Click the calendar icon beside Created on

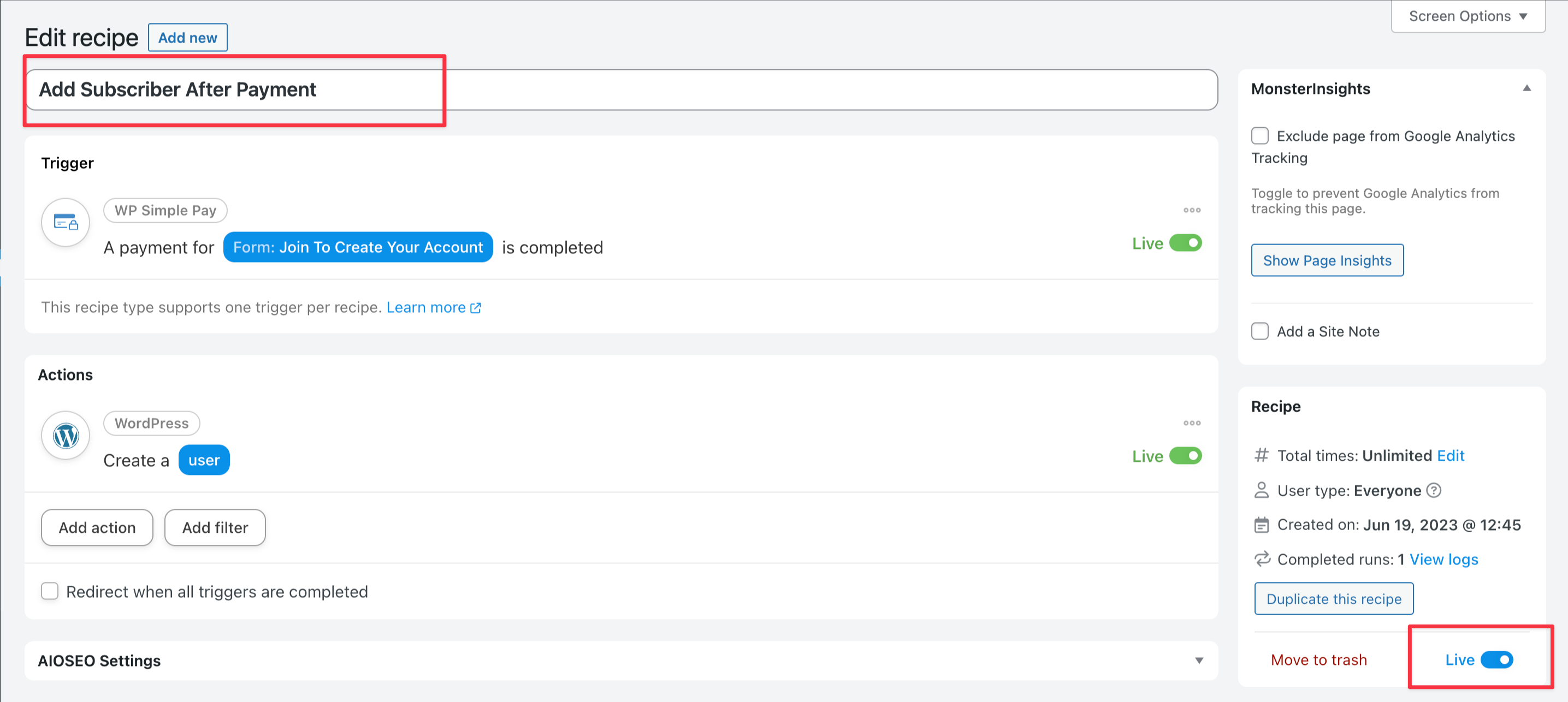pos(1262,525)
